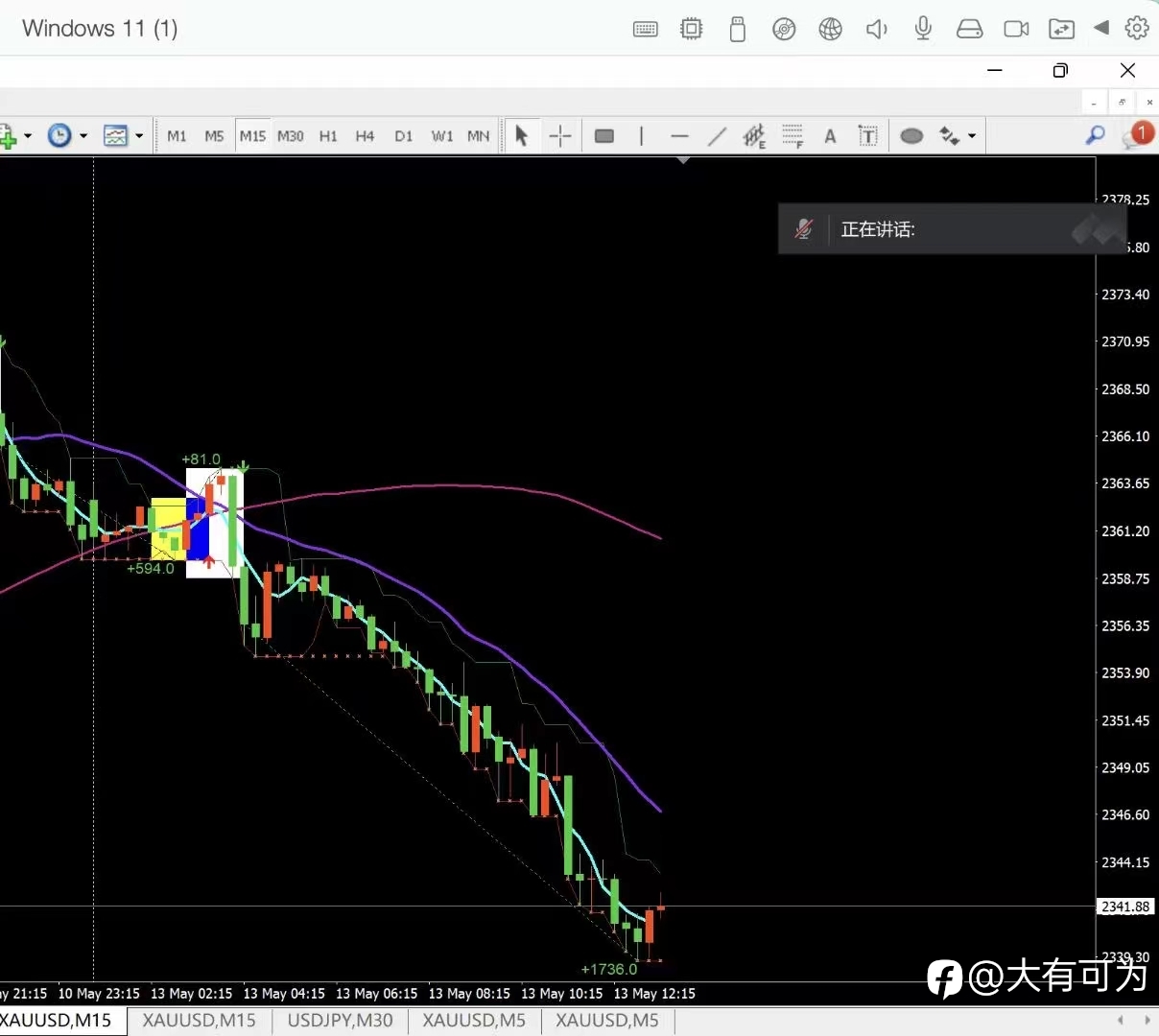
Task: Select the MN monthly timeframe
Action: click(479, 136)
